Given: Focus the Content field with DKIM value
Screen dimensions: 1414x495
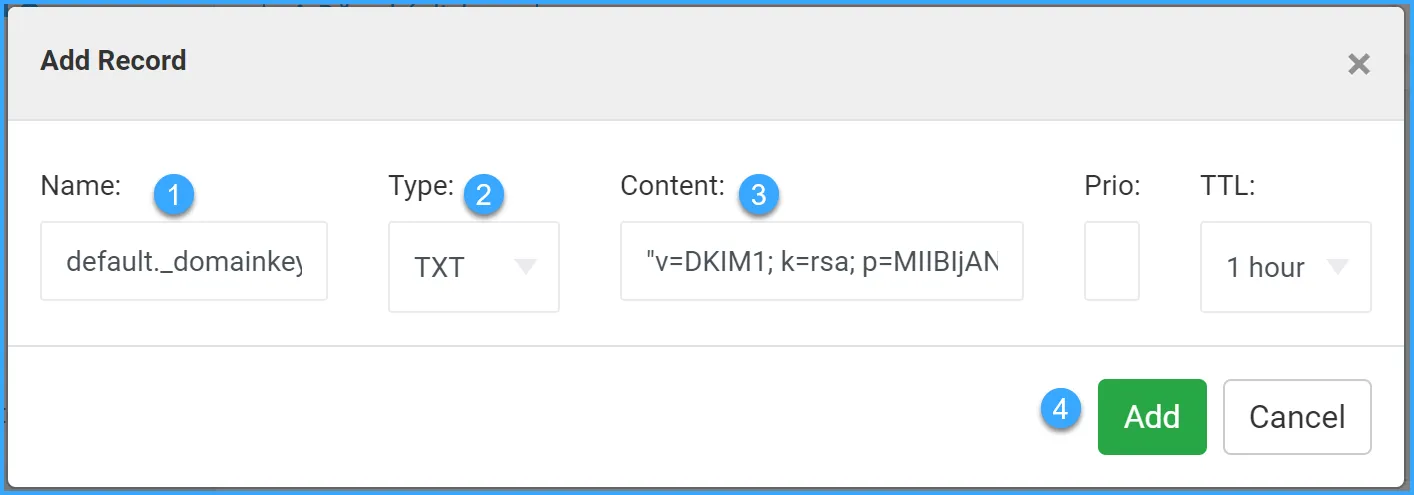Looking at the screenshot, I should [x=822, y=261].
